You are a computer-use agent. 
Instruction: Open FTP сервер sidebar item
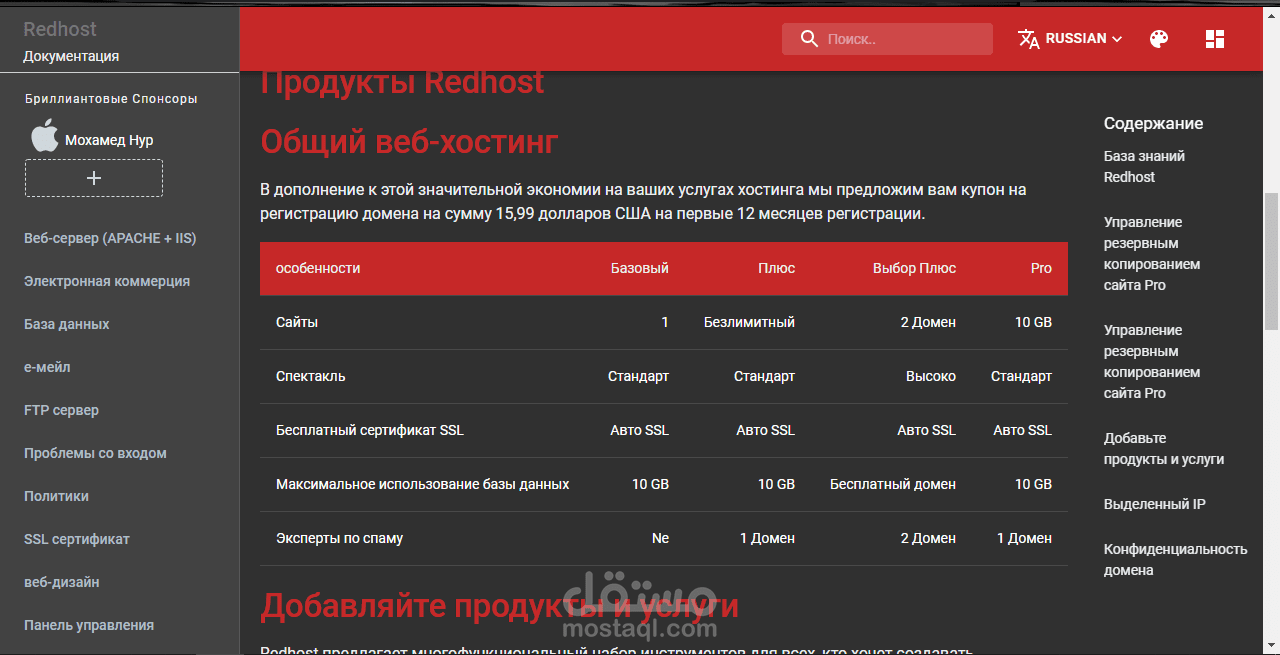coord(61,410)
